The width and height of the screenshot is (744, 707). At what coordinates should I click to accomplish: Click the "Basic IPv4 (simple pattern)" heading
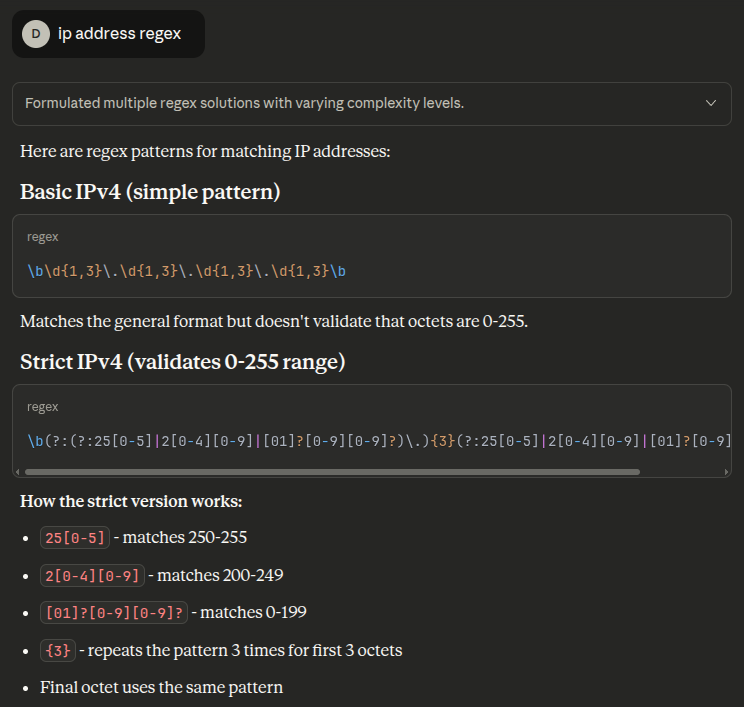[150, 192]
